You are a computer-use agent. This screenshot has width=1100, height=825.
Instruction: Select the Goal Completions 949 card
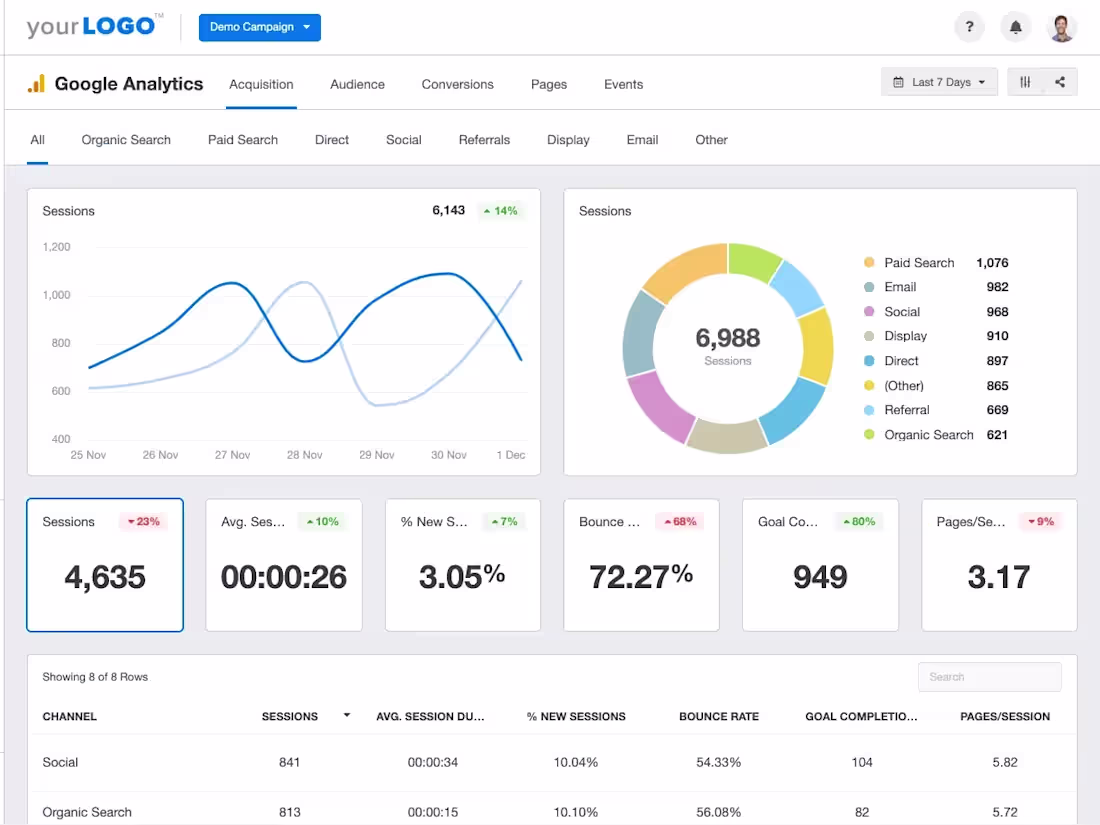tap(820, 565)
